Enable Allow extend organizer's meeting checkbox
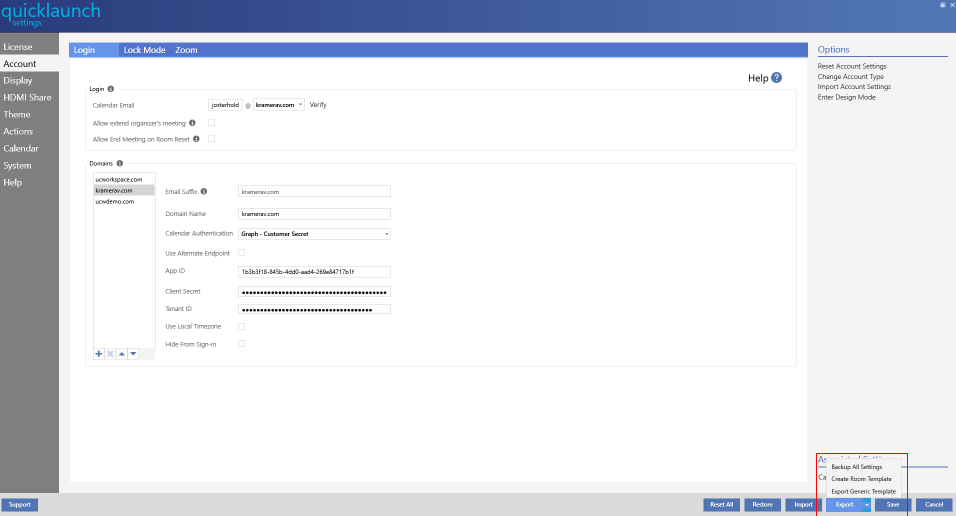Screen dimensions: 956x516 (212, 123)
